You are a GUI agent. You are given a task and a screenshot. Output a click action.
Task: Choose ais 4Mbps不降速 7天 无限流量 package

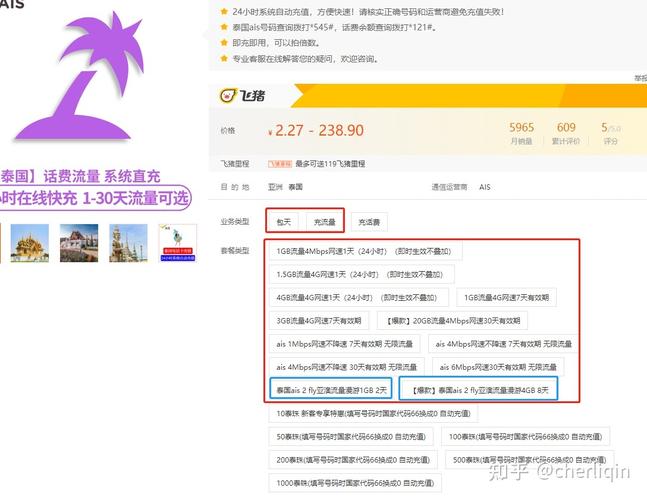point(503,344)
